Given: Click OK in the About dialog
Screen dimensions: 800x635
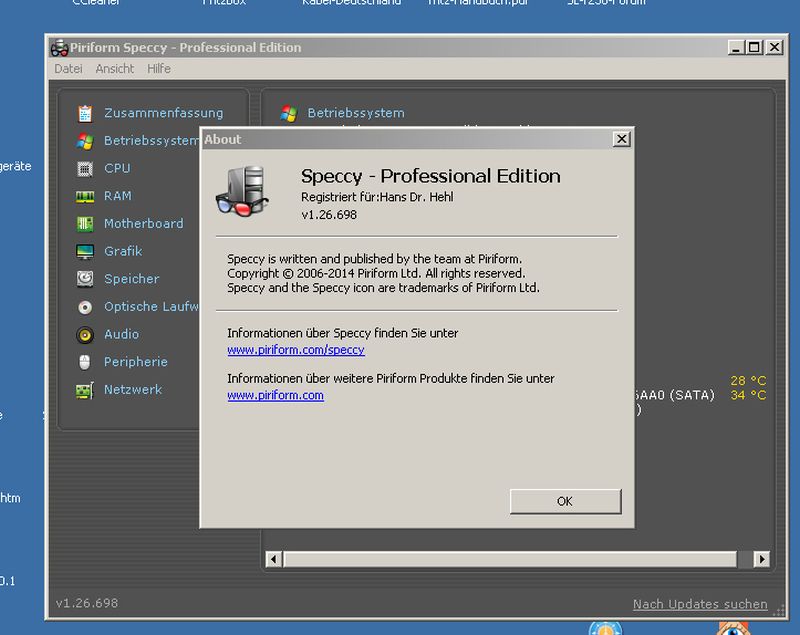Looking at the screenshot, I should pos(565,501).
